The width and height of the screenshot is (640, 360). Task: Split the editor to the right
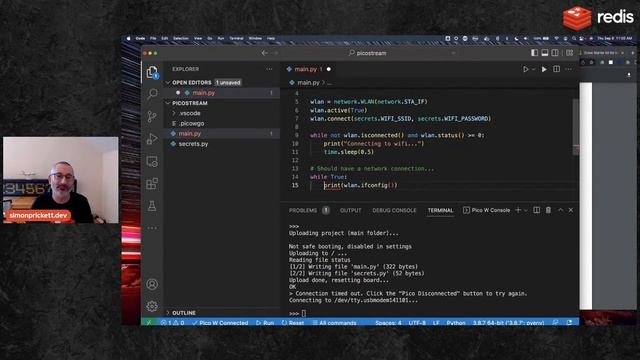click(x=556, y=69)
